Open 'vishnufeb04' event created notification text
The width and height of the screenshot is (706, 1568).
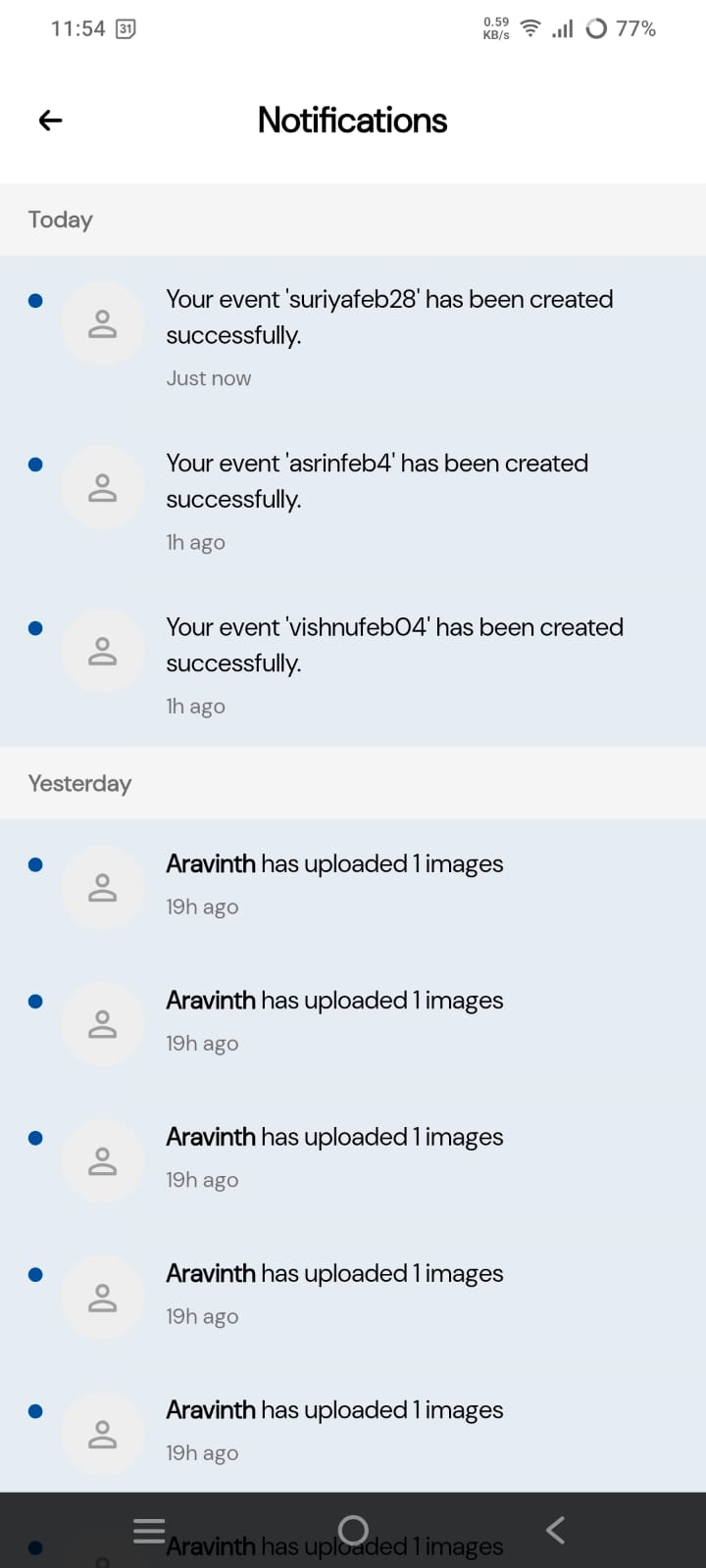pos(394,644)
